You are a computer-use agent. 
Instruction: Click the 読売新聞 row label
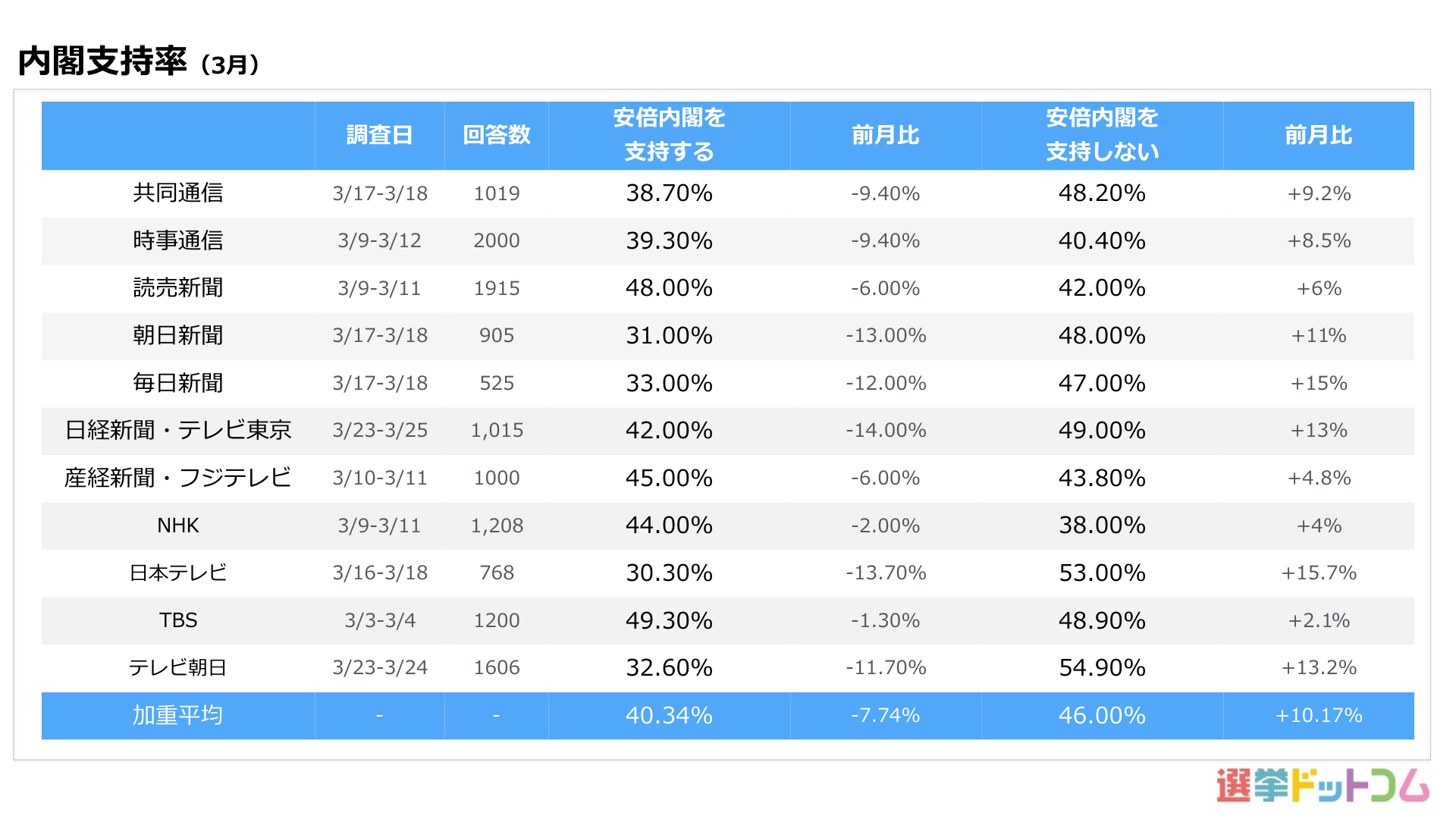(178, 288)
